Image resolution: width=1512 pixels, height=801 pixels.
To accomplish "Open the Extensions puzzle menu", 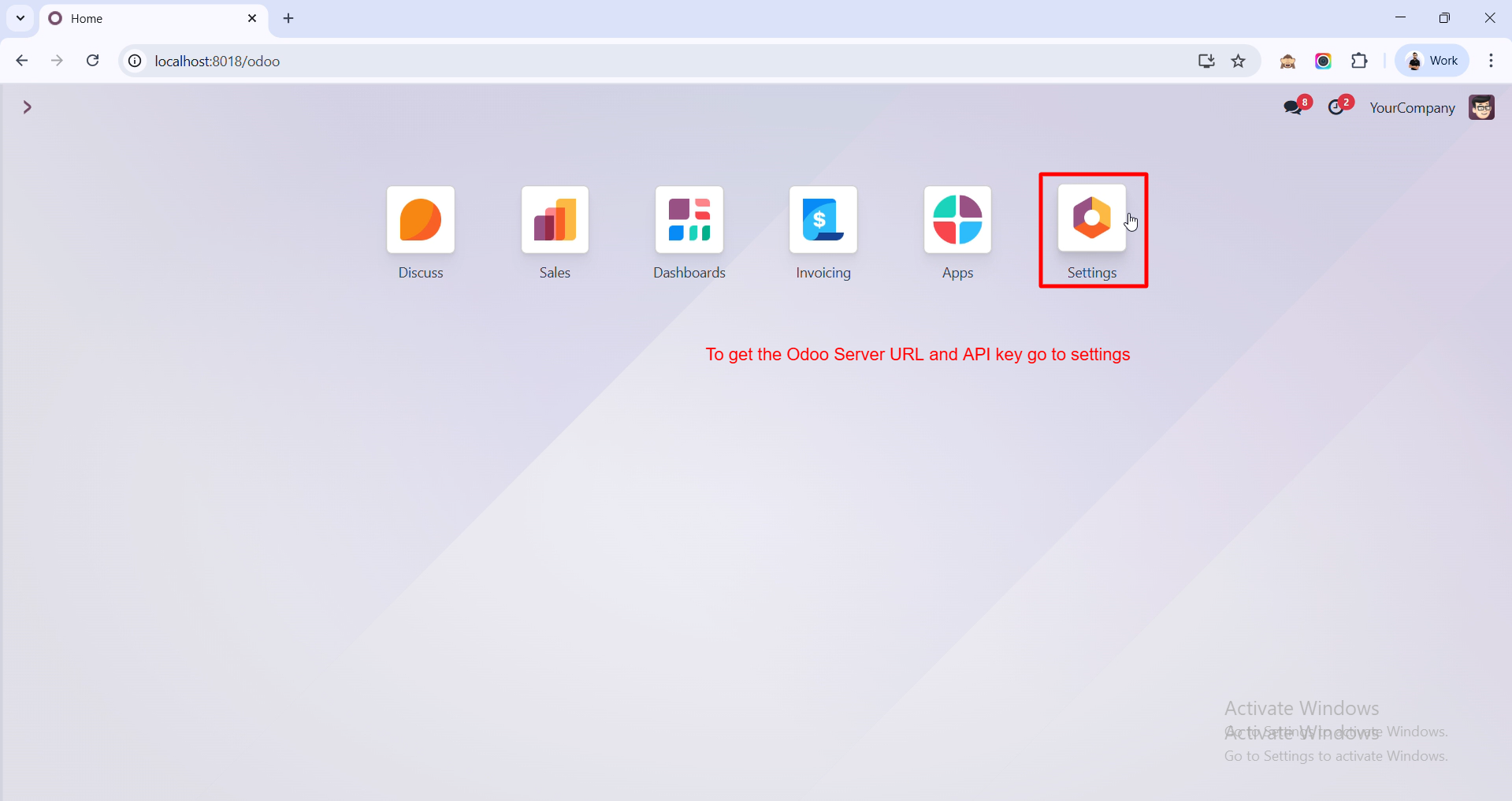I will 1359,61.
